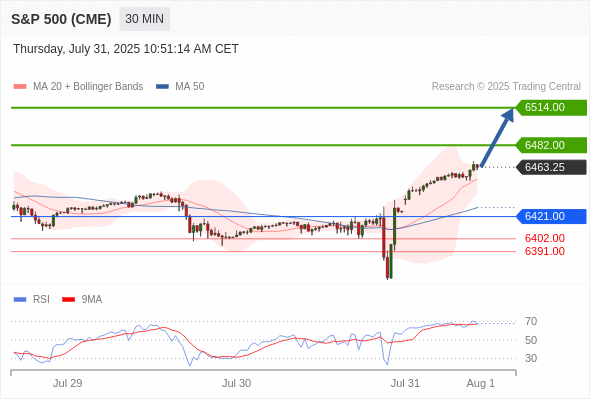This screenshot has width=590, height=400.
Task: Click the RSI 30 axis value
Action: (x=531, y=358)
